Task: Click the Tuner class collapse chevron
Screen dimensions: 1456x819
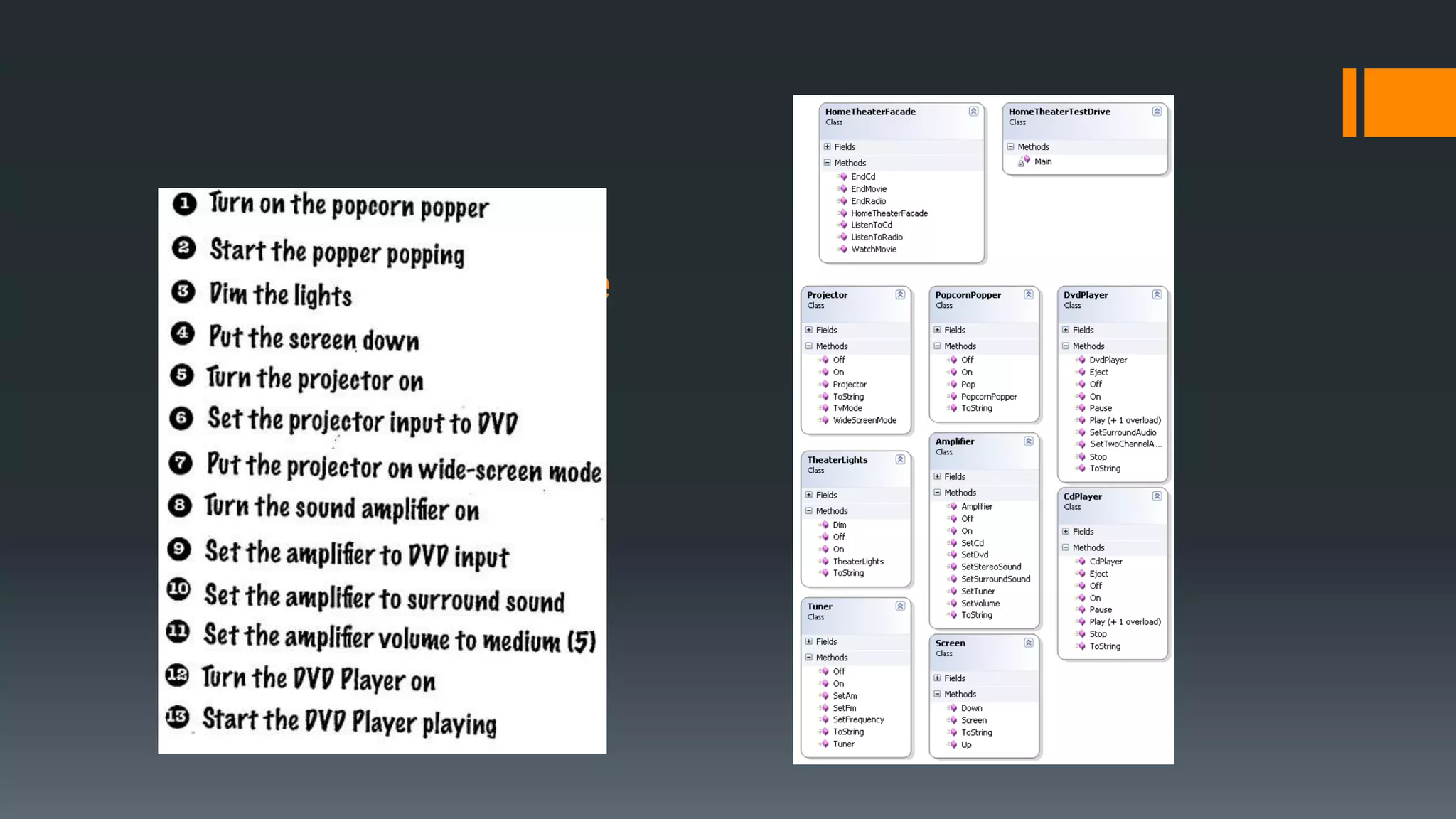Action: point(900,606)
